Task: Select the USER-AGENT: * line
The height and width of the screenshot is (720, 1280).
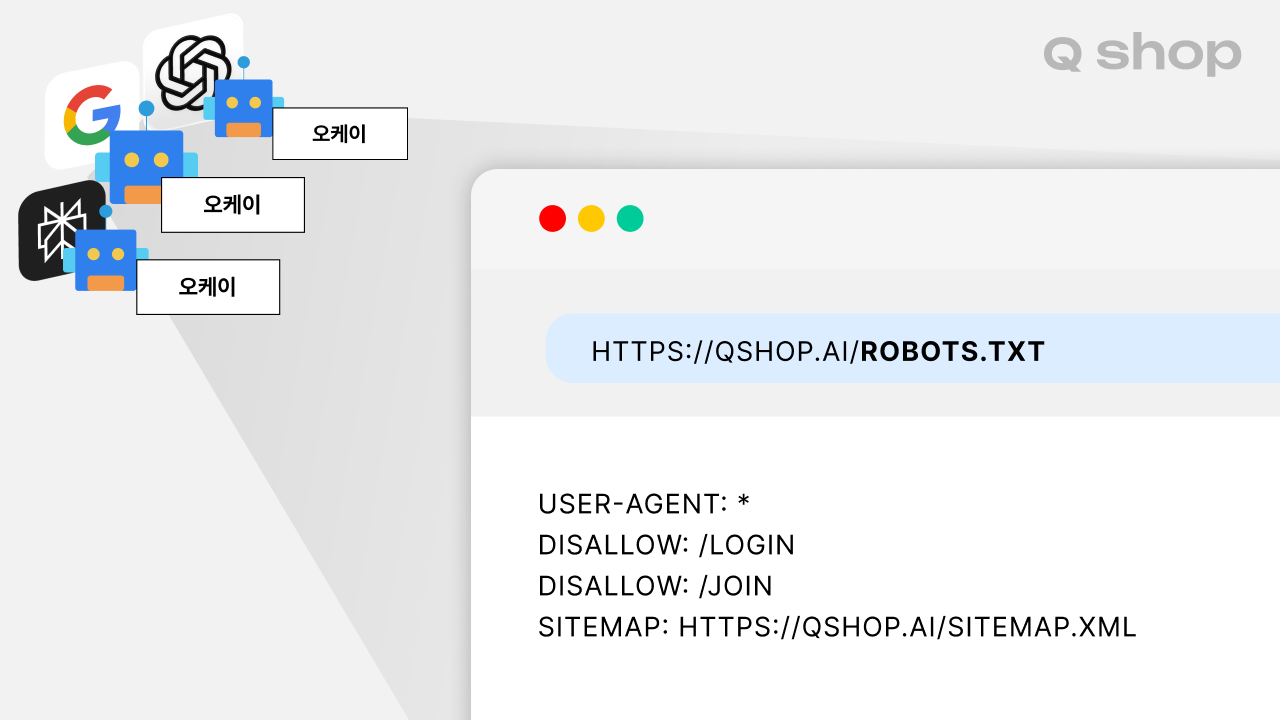Action: pyautogui.click(x=644, y=503)
